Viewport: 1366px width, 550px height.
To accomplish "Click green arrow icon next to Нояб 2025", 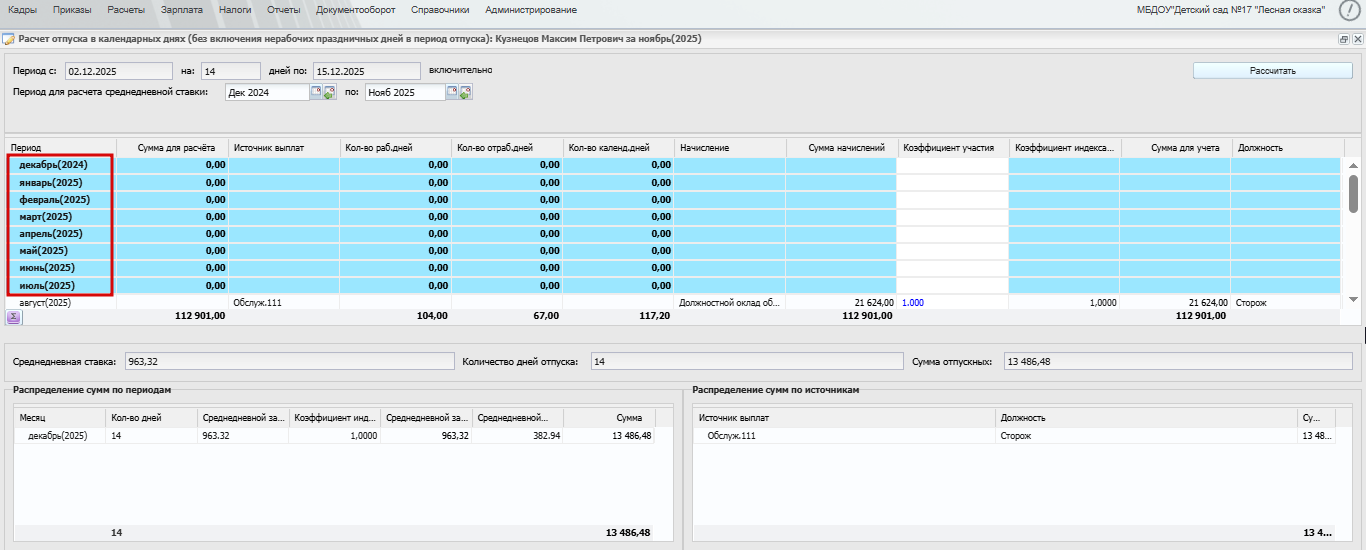I will (x=466, y=93).
